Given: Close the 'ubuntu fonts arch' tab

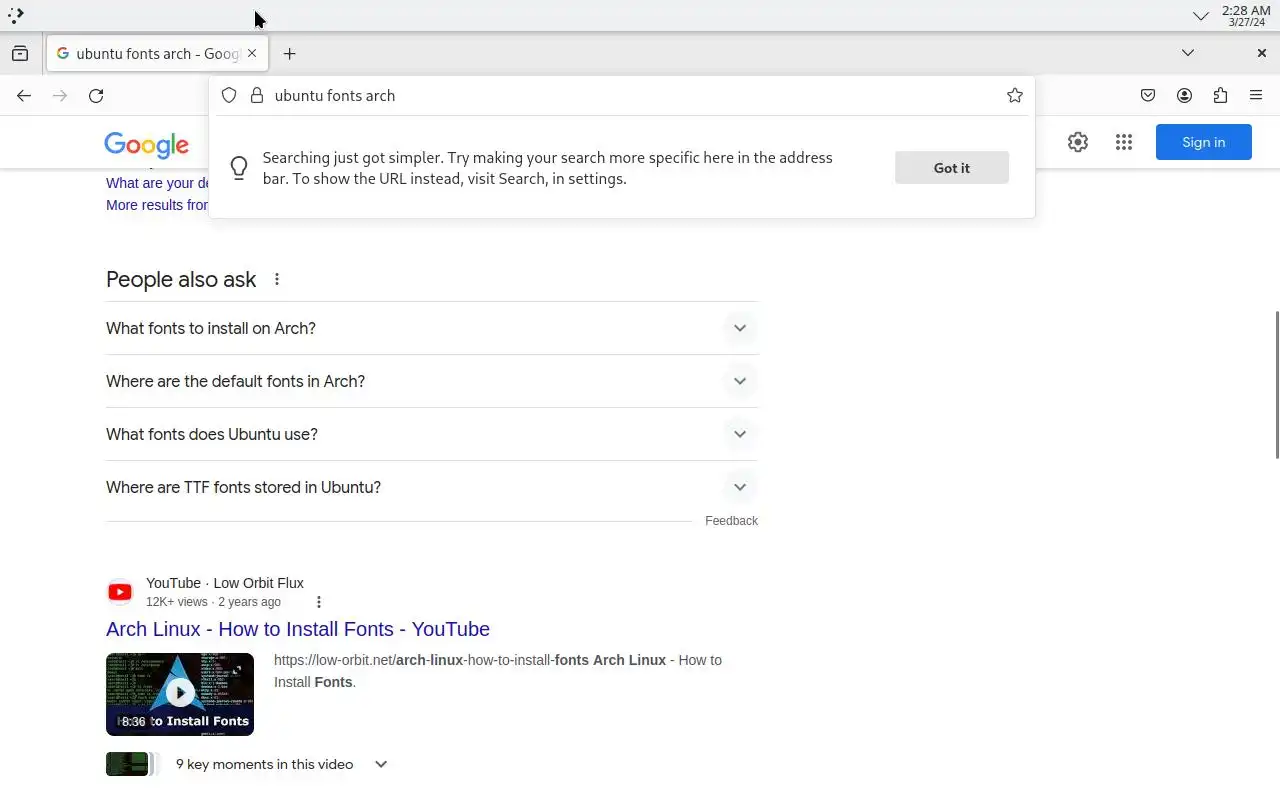Looking at the screenshot, I should [252, 53].
